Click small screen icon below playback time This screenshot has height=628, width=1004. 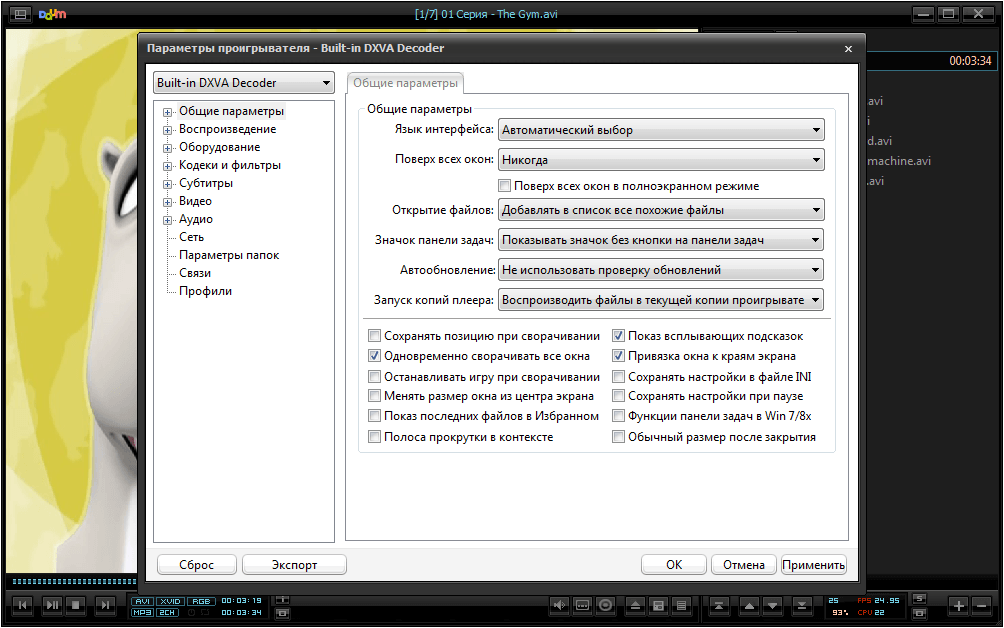click(x=282, y=613)
